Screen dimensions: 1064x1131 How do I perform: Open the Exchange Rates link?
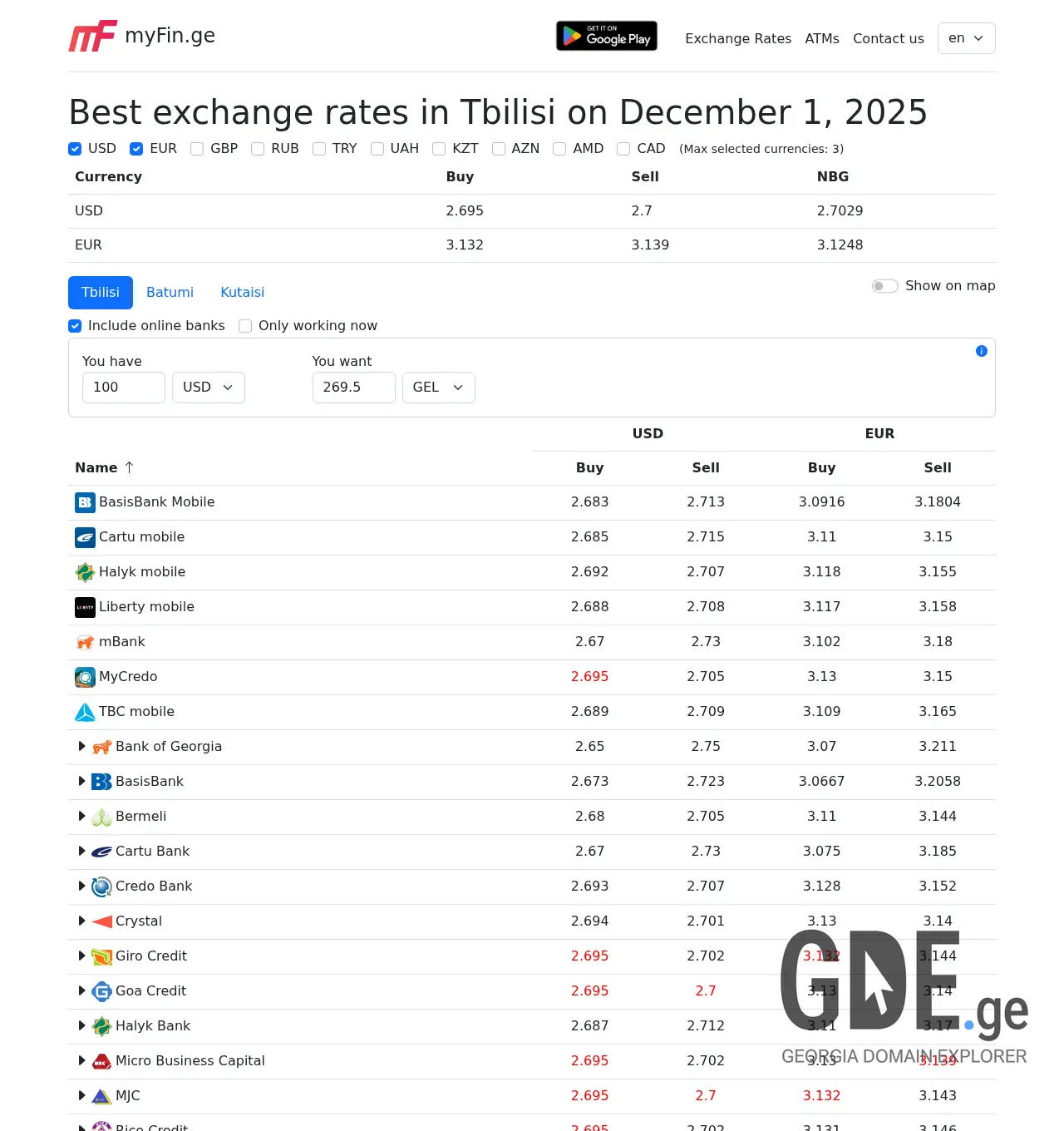737,38
